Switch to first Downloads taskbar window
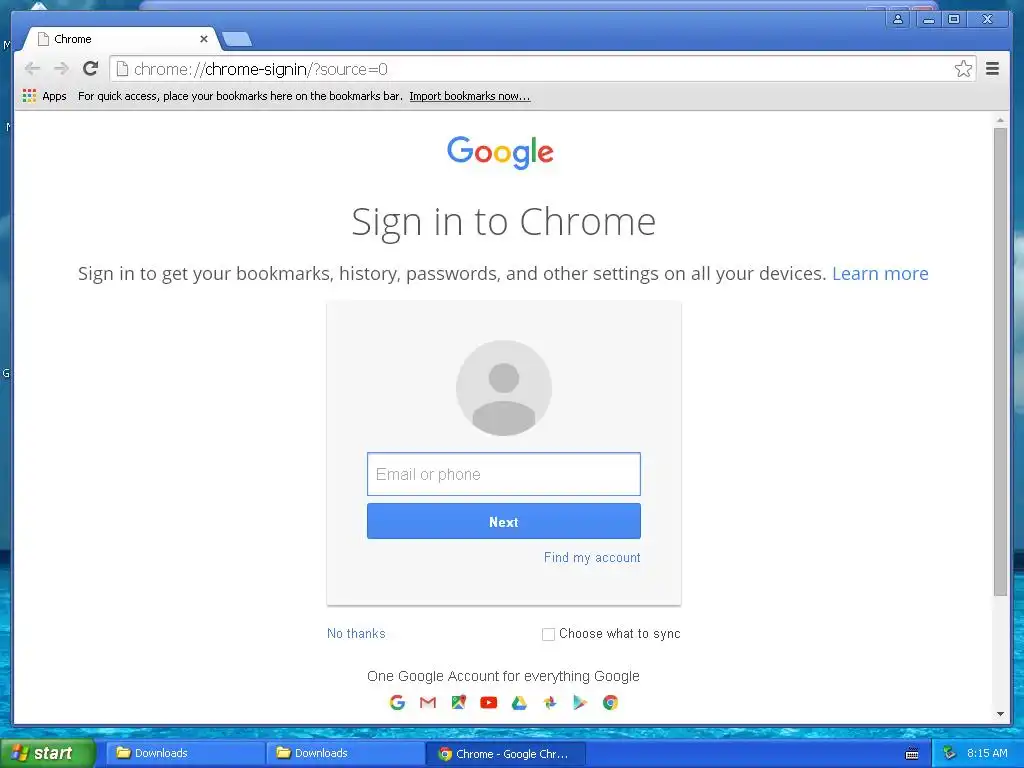 185,753
